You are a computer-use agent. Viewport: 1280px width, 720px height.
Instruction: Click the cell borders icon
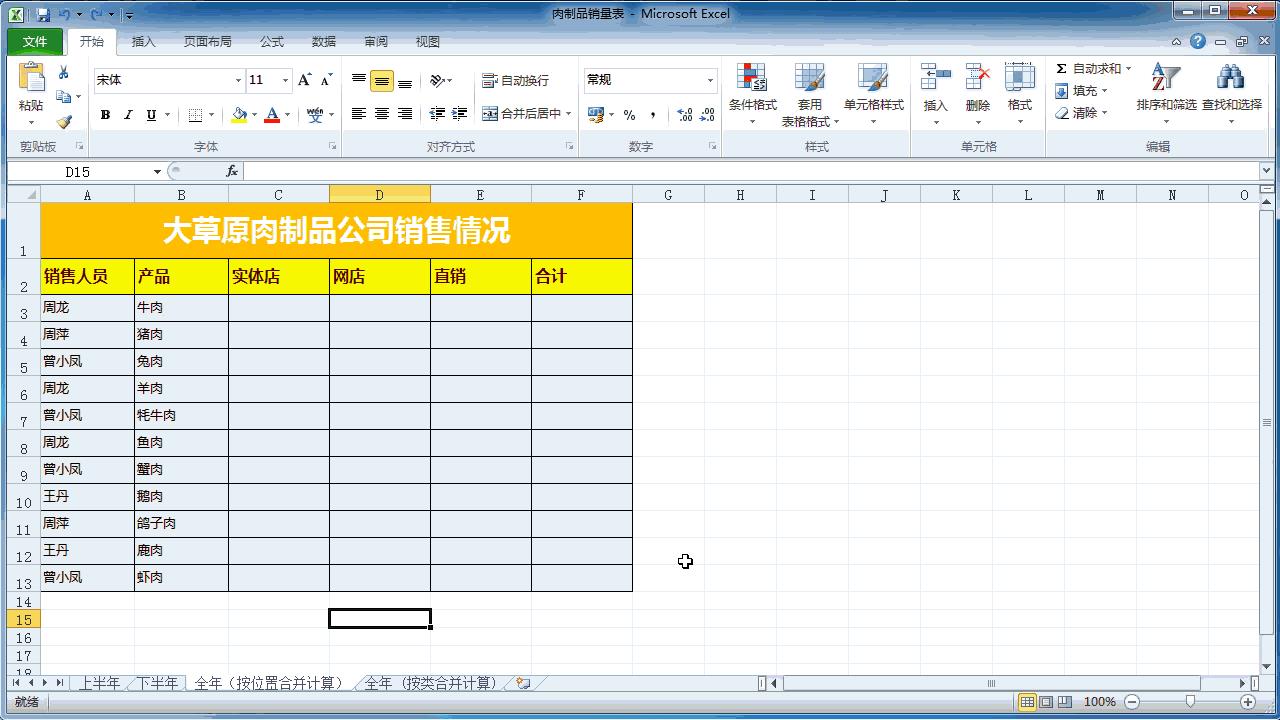point(195,115)
